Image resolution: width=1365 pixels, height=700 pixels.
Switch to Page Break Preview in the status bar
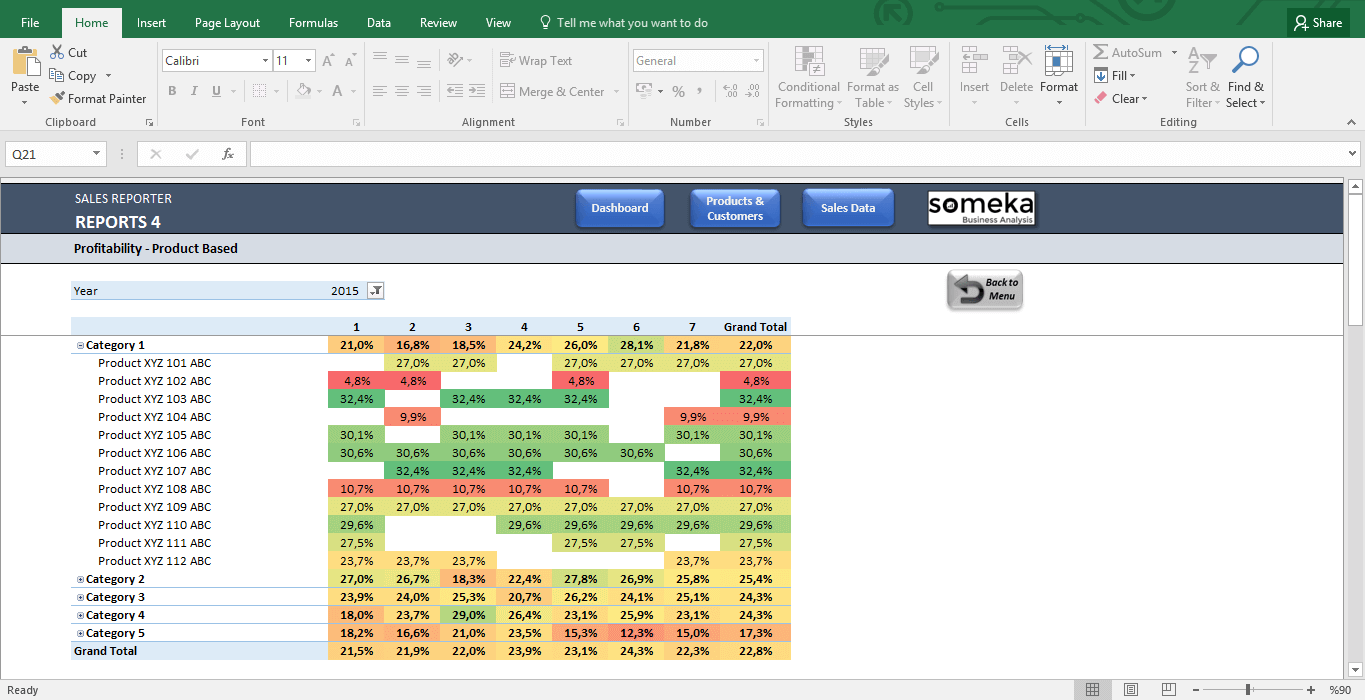1167,690
